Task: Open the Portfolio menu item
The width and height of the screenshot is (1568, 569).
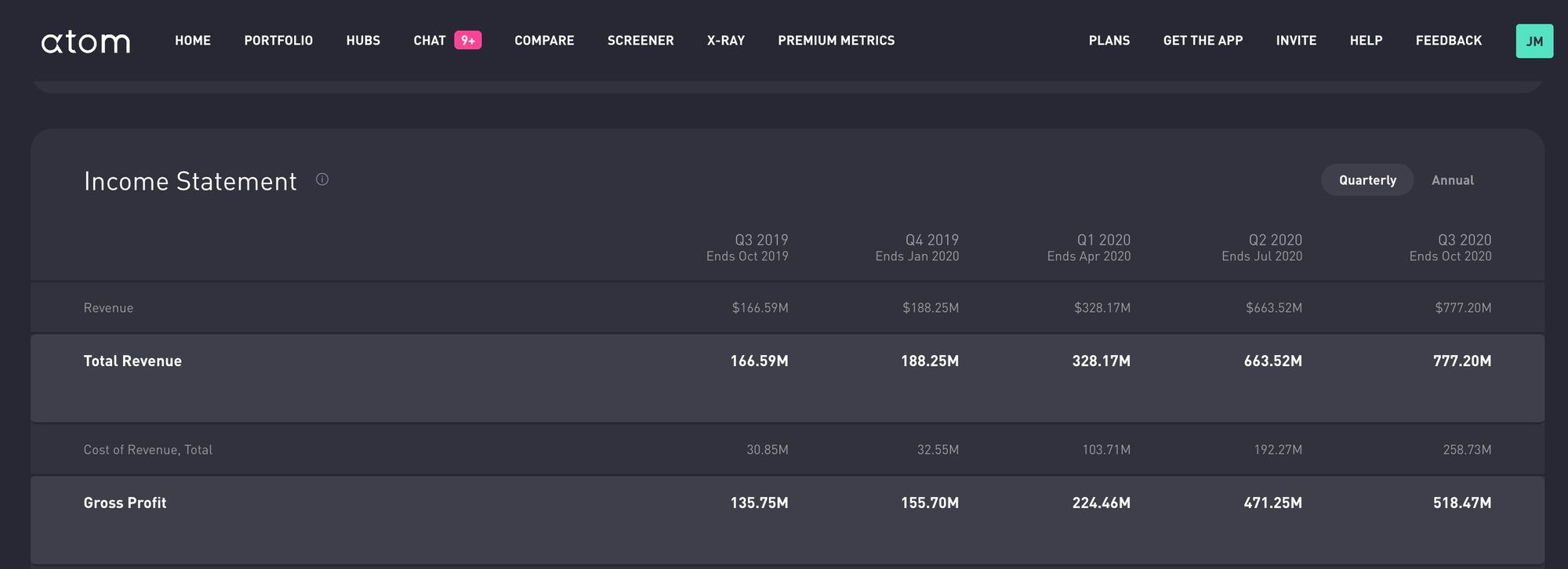Action: tap(278, 41)
